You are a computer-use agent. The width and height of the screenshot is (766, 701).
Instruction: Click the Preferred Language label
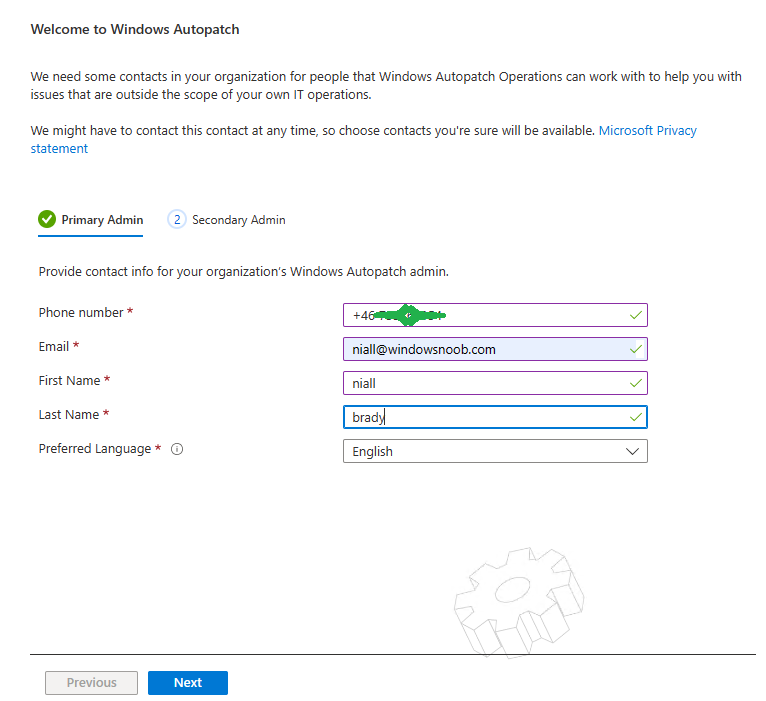click(95, 449)
